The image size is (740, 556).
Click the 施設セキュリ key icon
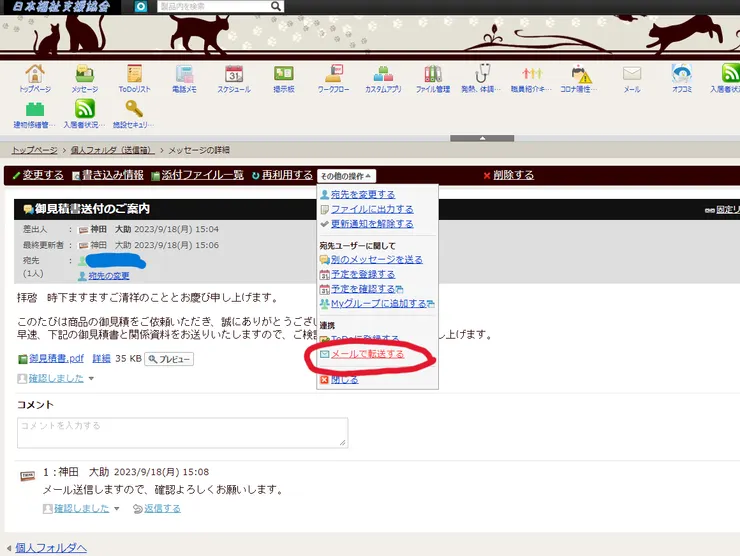click(134, 110)
